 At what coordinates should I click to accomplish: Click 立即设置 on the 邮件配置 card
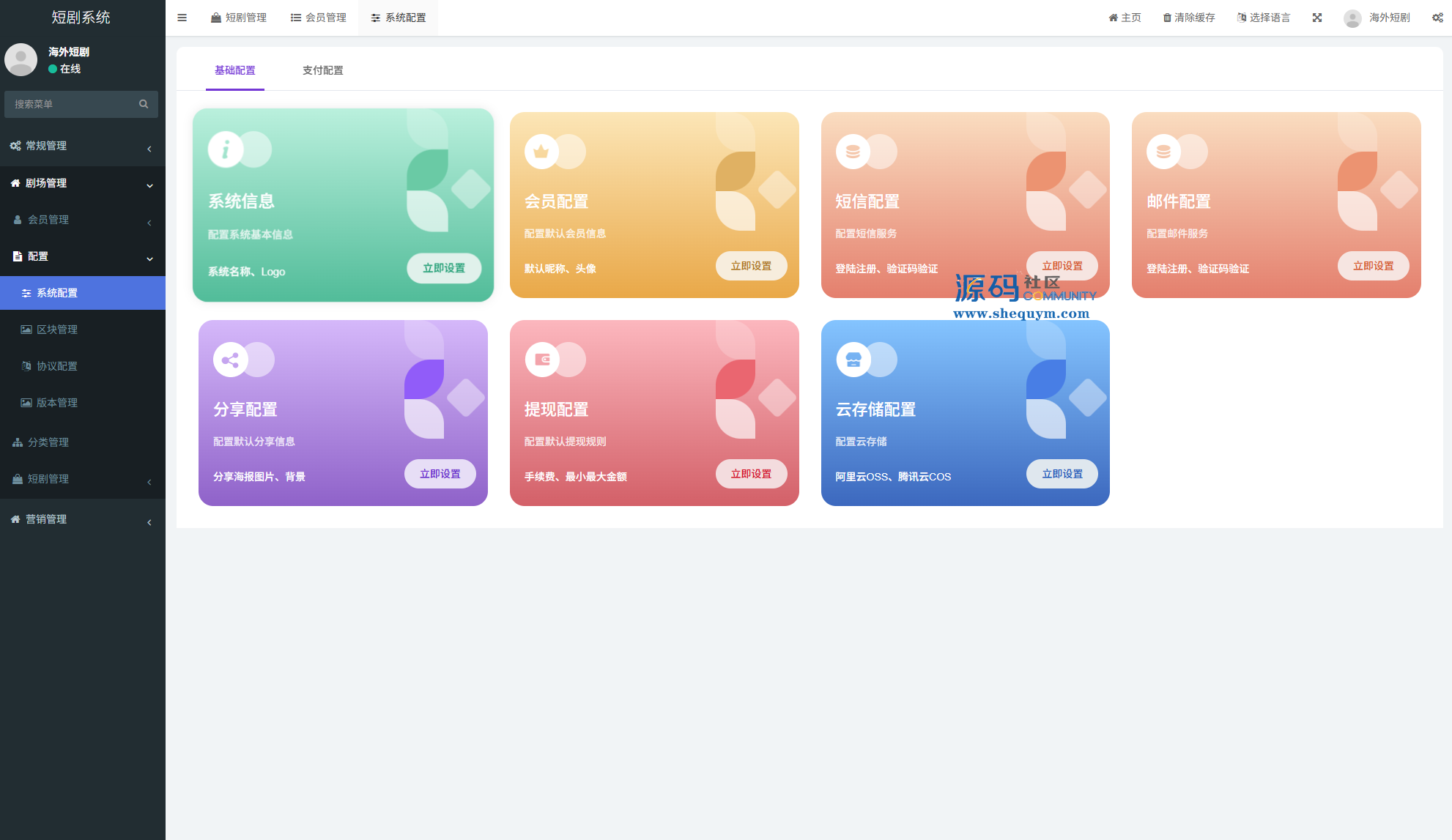pos(1373,266)
